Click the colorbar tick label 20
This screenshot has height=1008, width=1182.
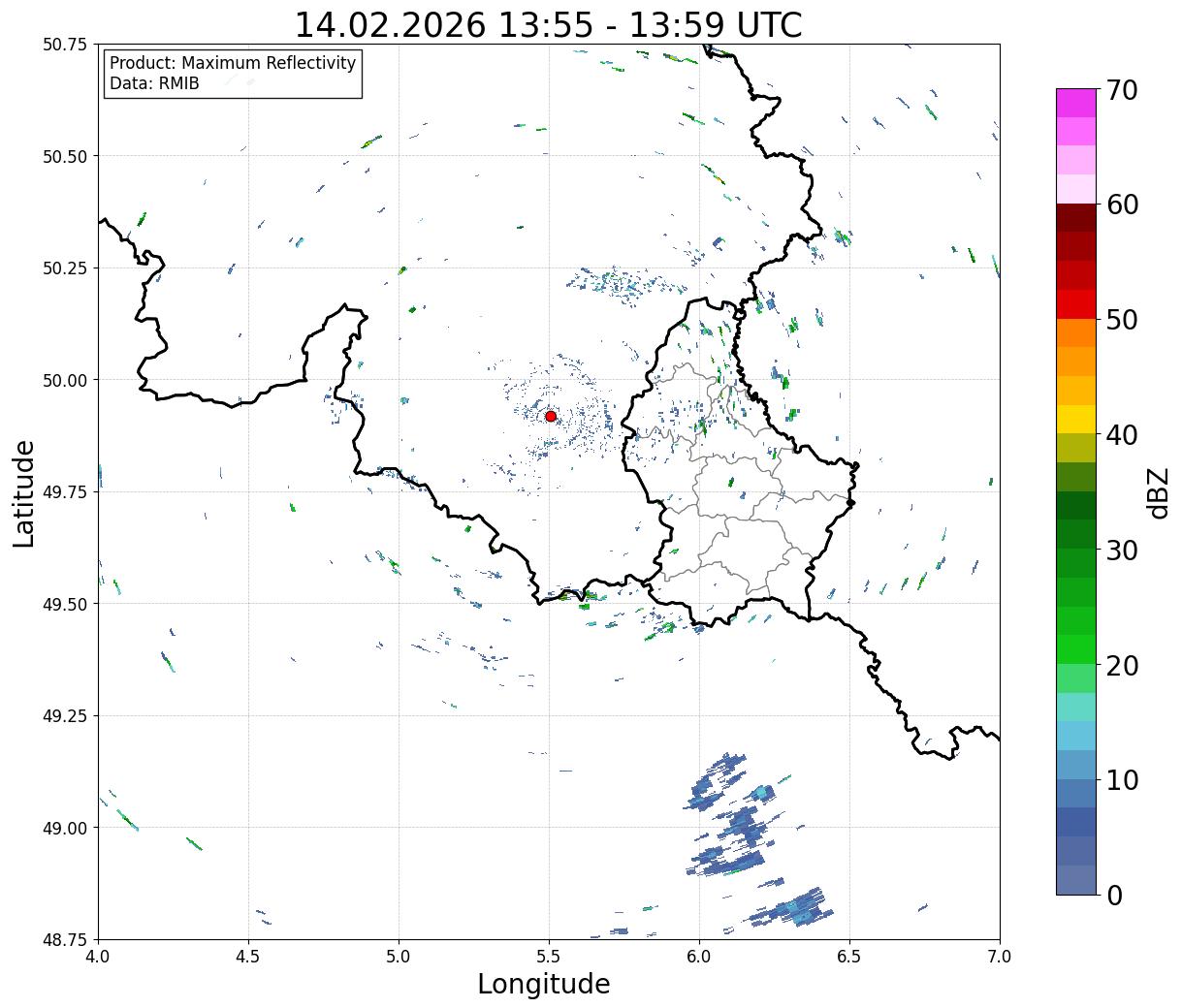(x=1121, y=665)
